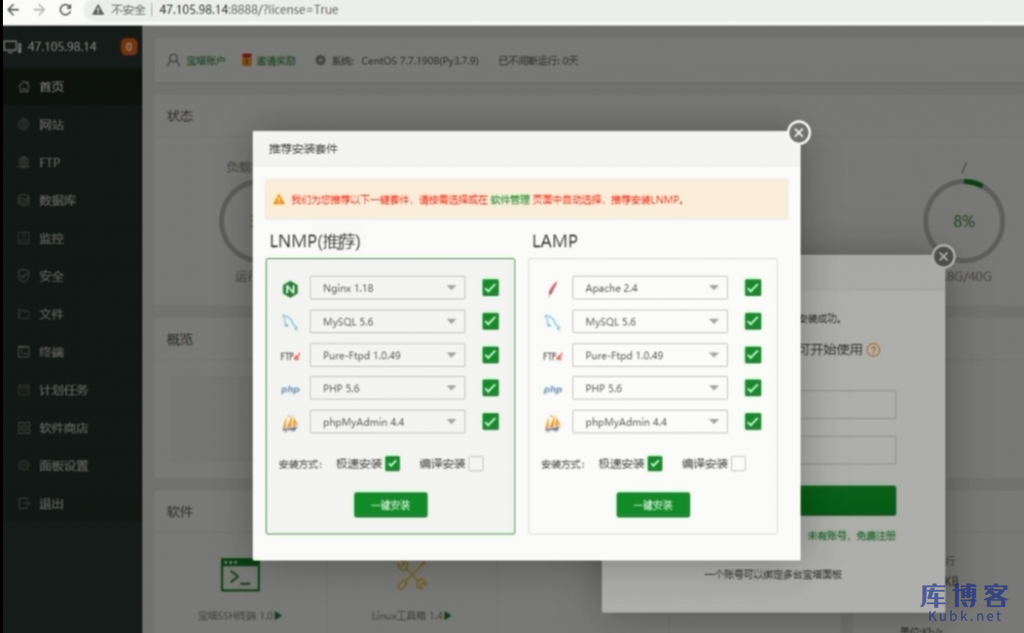Image resolution: width=1024 pixels, height=633 pixels.
Task: Open 数据库 in the sidebar
Action: 71,200
